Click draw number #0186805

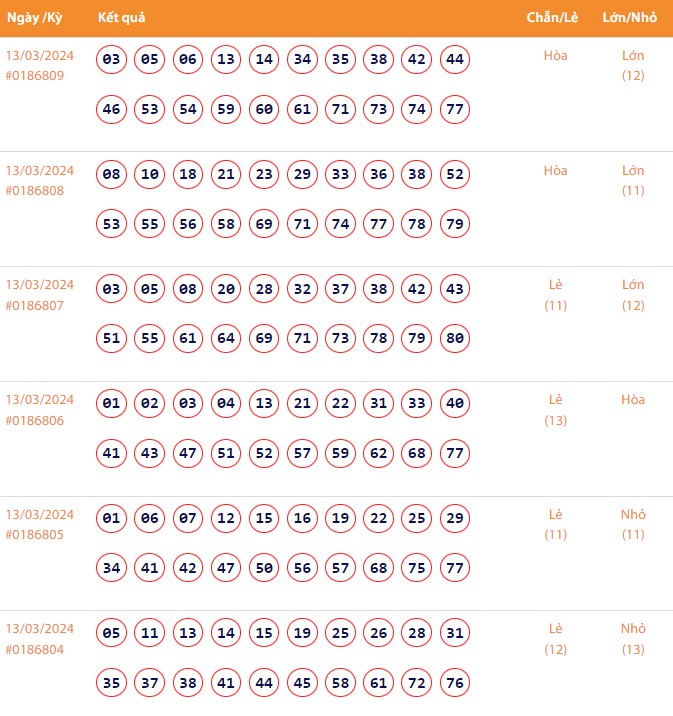click(35, 535)
